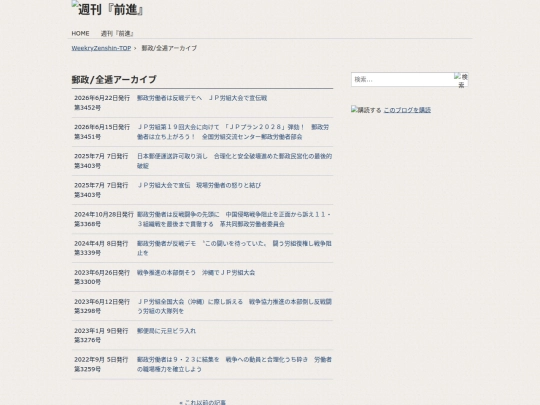
Task: Select the 2026年6月15日発行 第3451号 date text
Action: [x=102, y=132]
